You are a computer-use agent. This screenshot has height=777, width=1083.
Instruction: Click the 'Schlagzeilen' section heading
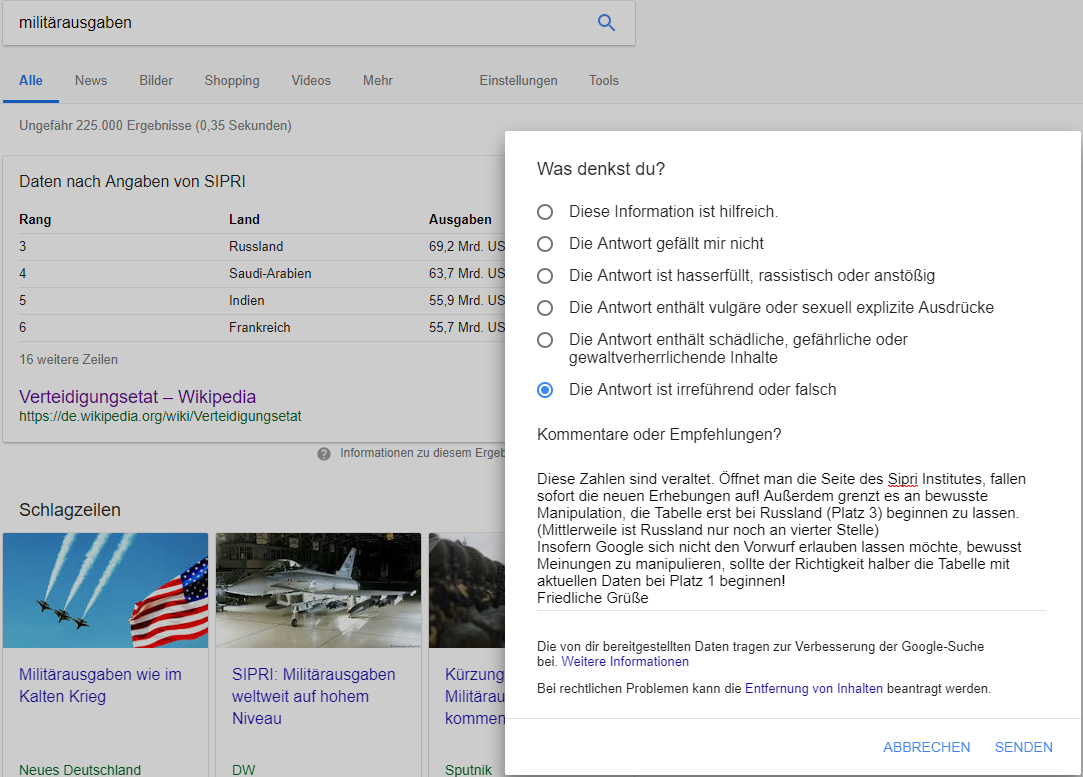click(70, 510)
